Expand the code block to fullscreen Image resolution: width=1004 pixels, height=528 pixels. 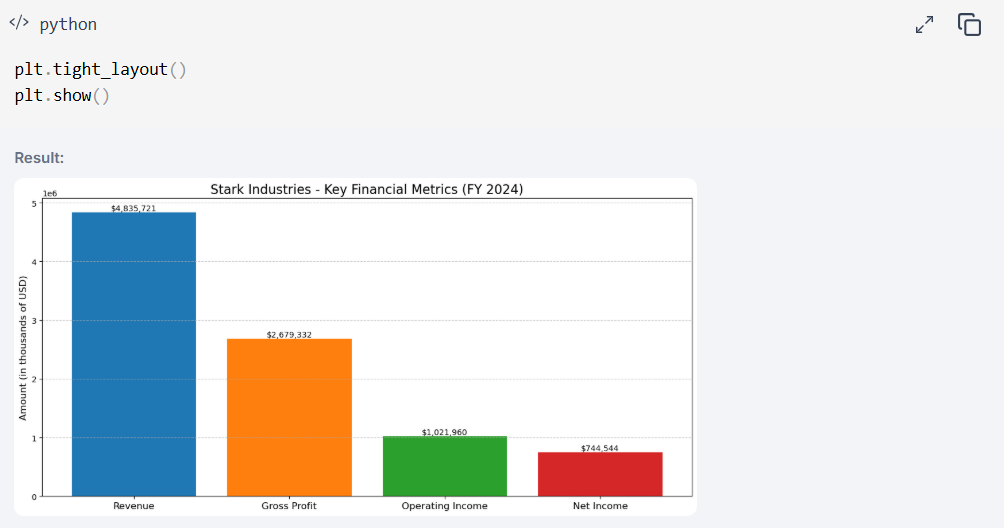coord(924,25)
